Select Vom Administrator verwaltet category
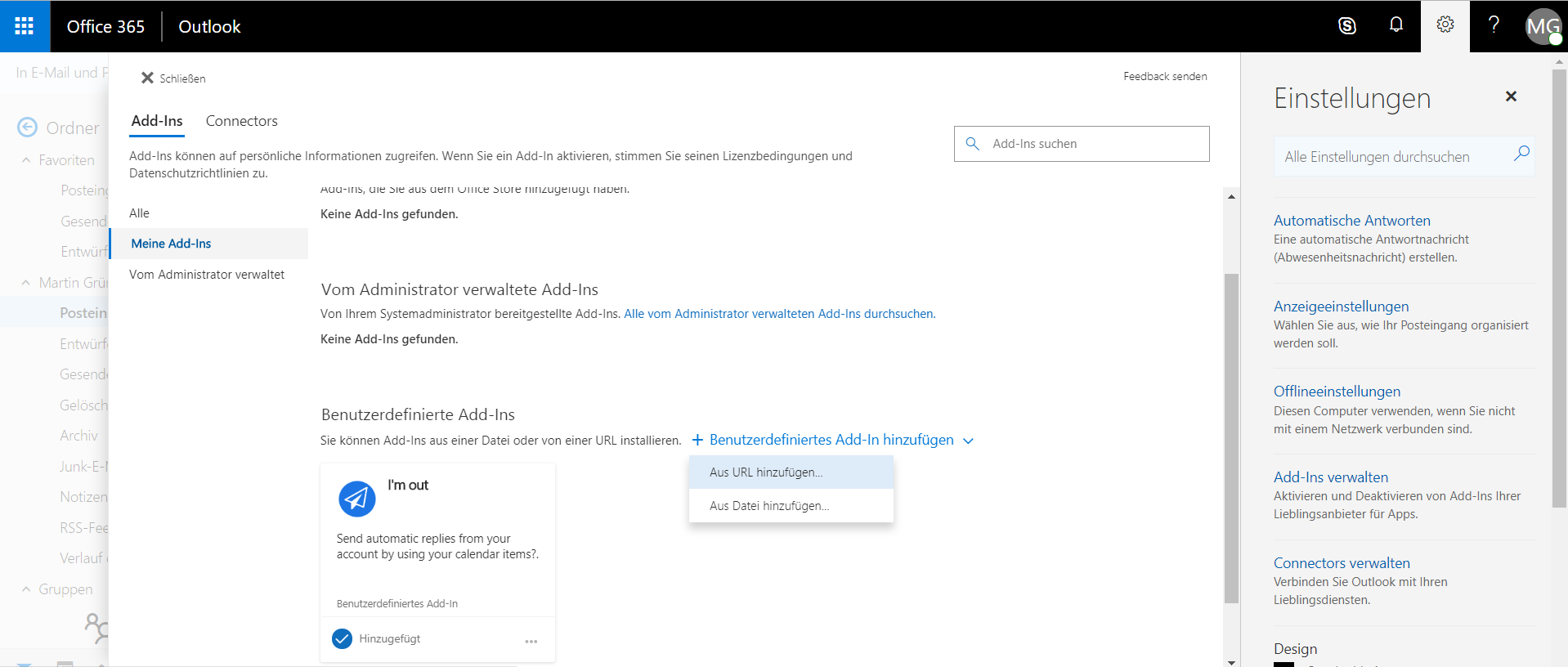Viewport: 1568px width, 667px height. 207,275
